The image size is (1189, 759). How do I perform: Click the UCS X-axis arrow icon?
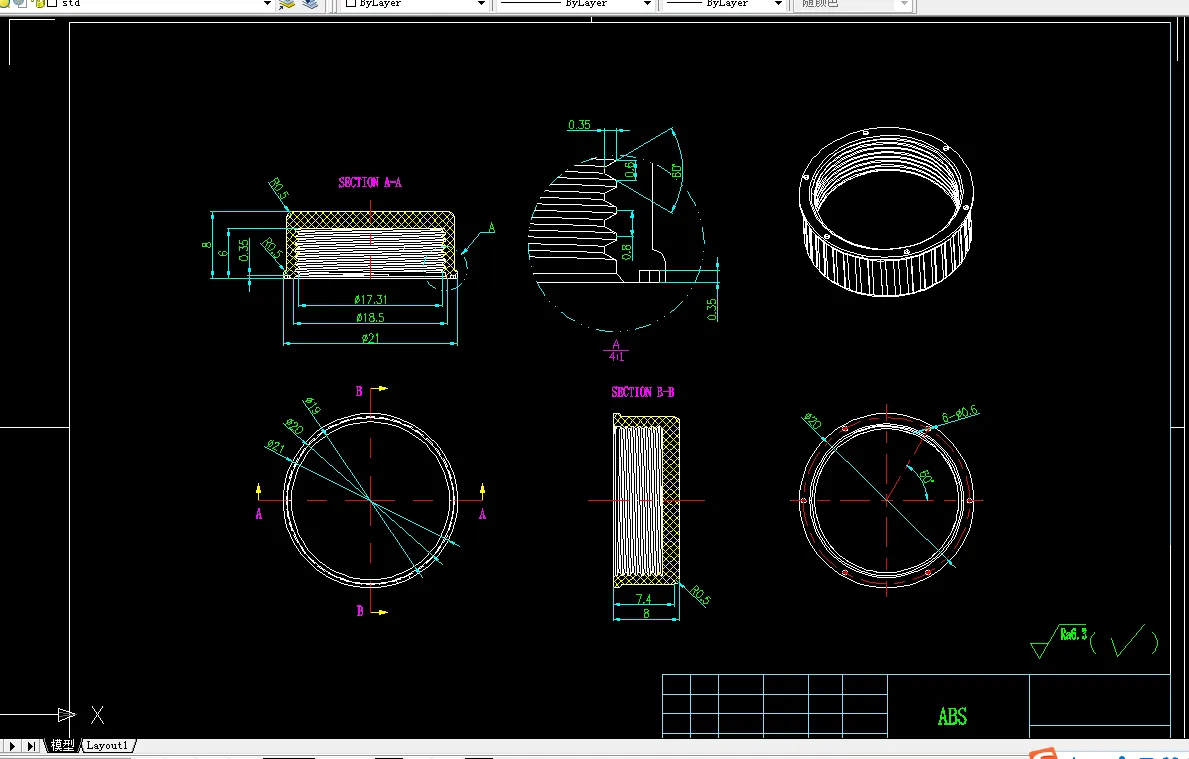67,714
